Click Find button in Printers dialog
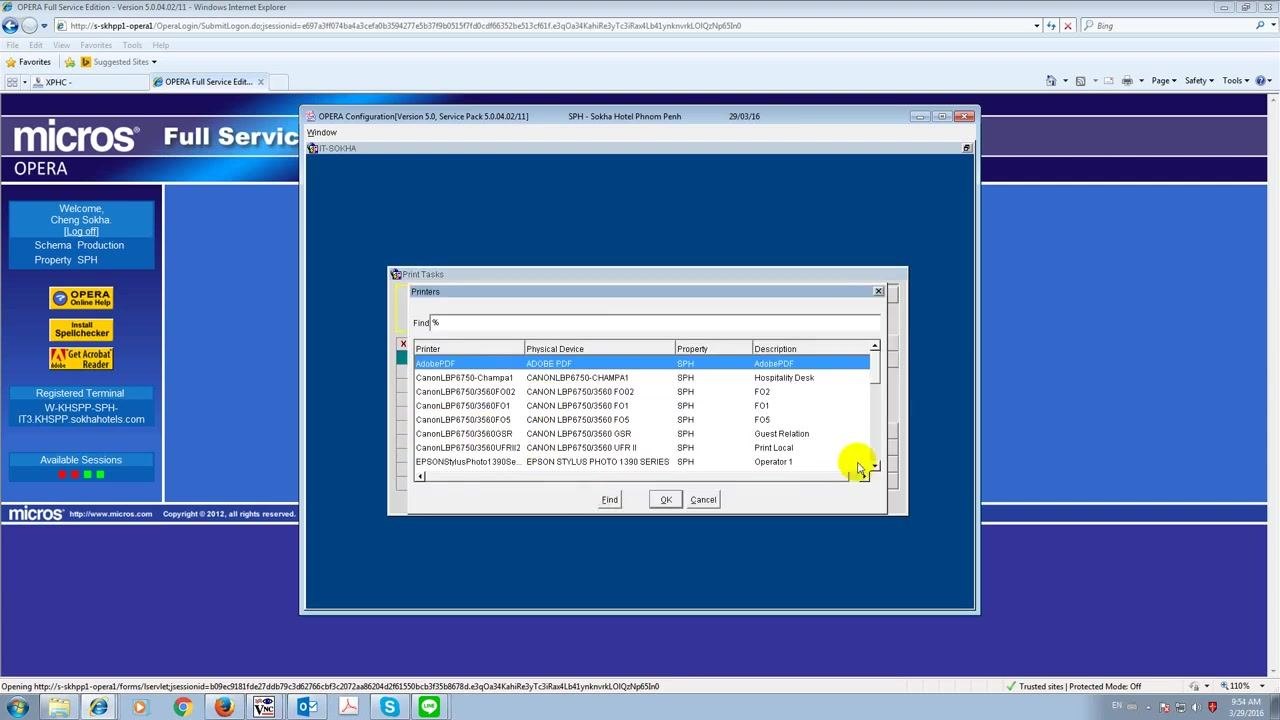 pyautogui.click(x=610, y=500)
